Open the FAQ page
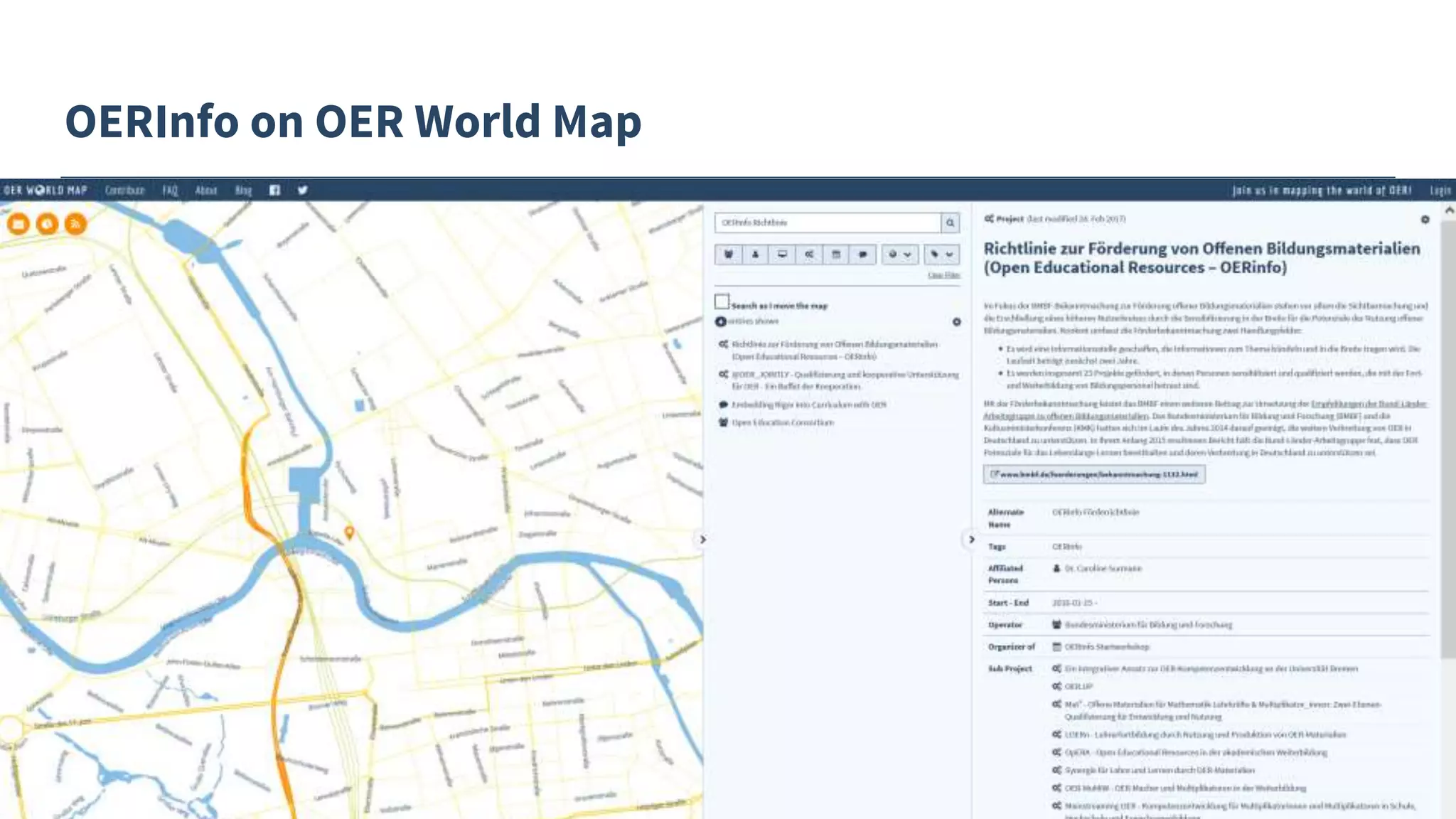 [x=170, y=191]
